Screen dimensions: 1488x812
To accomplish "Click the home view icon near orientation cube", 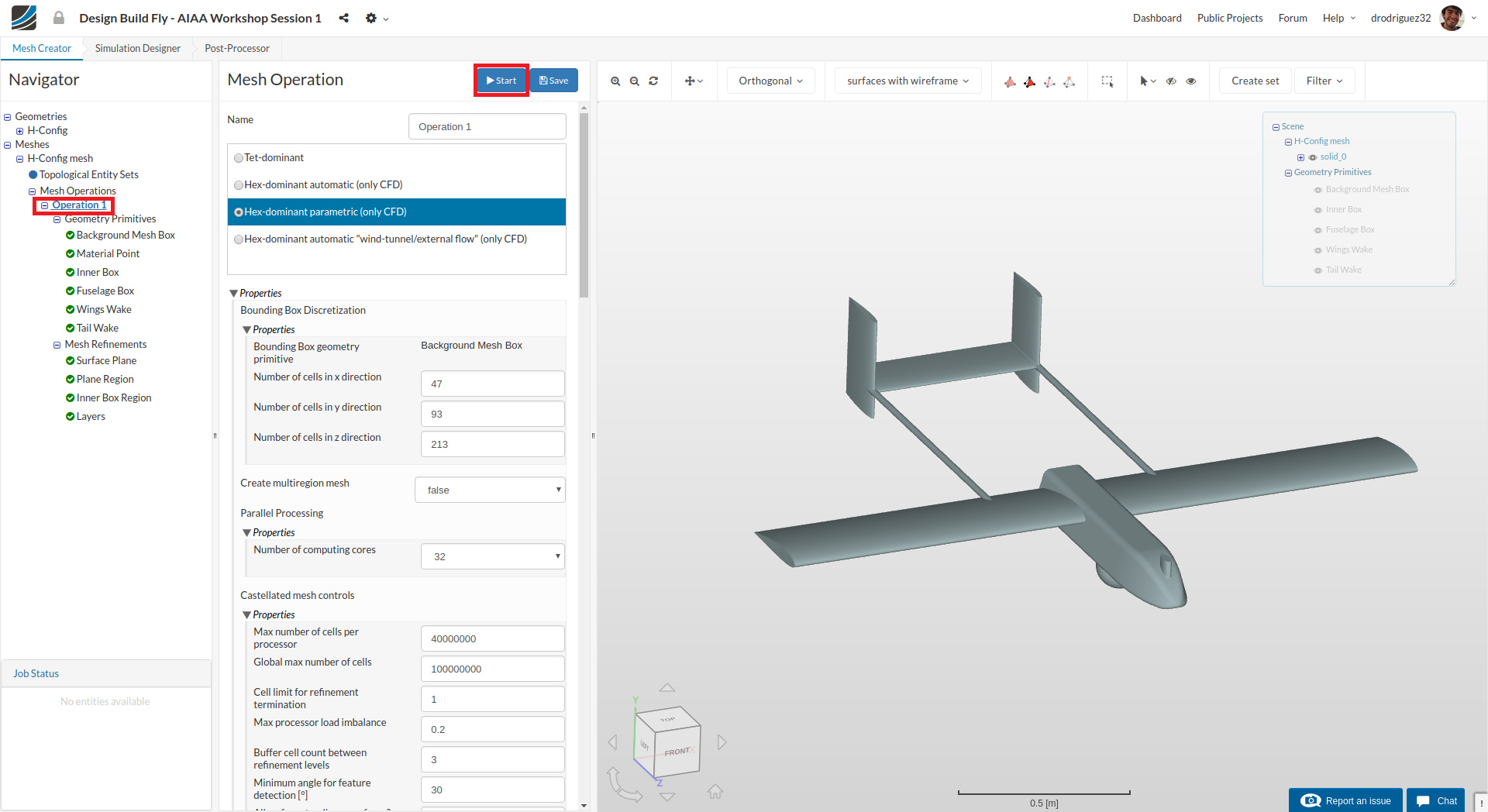I will (715, 791).
